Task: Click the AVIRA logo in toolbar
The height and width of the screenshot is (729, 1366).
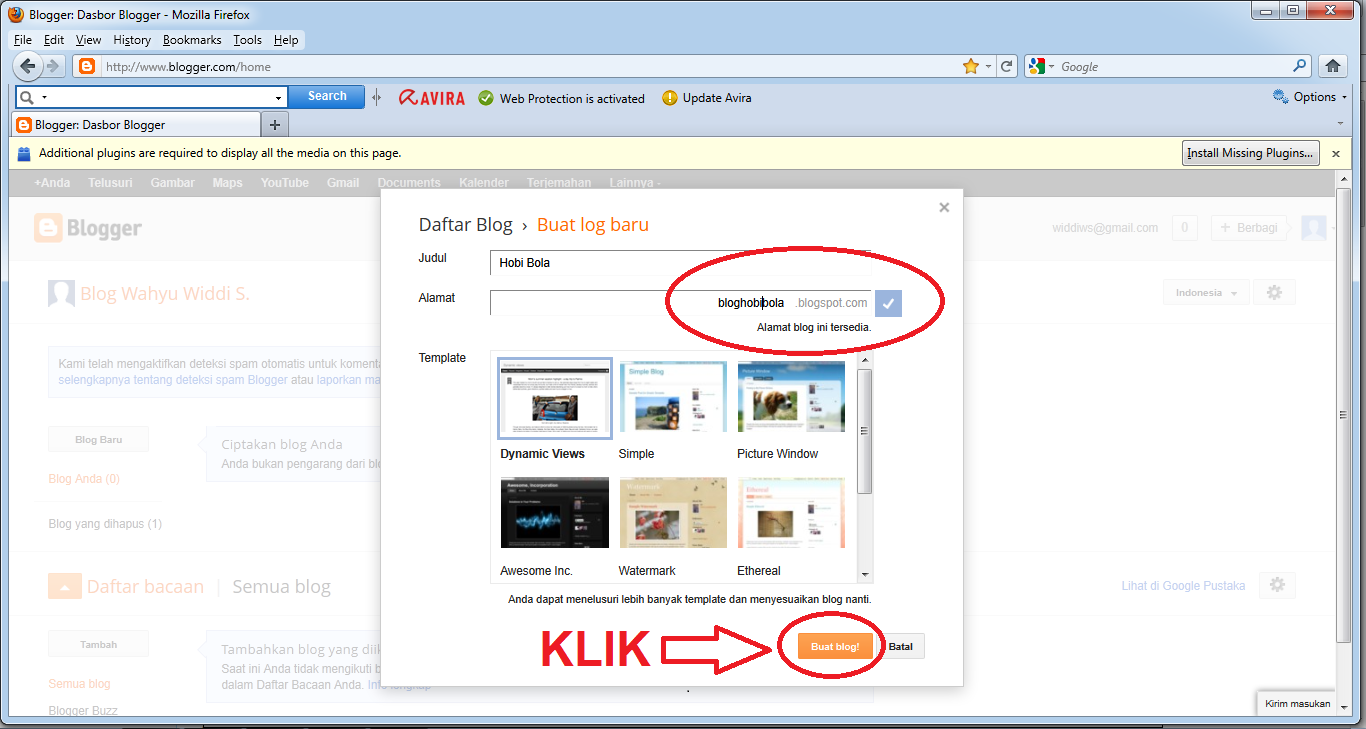Action: 432,98
